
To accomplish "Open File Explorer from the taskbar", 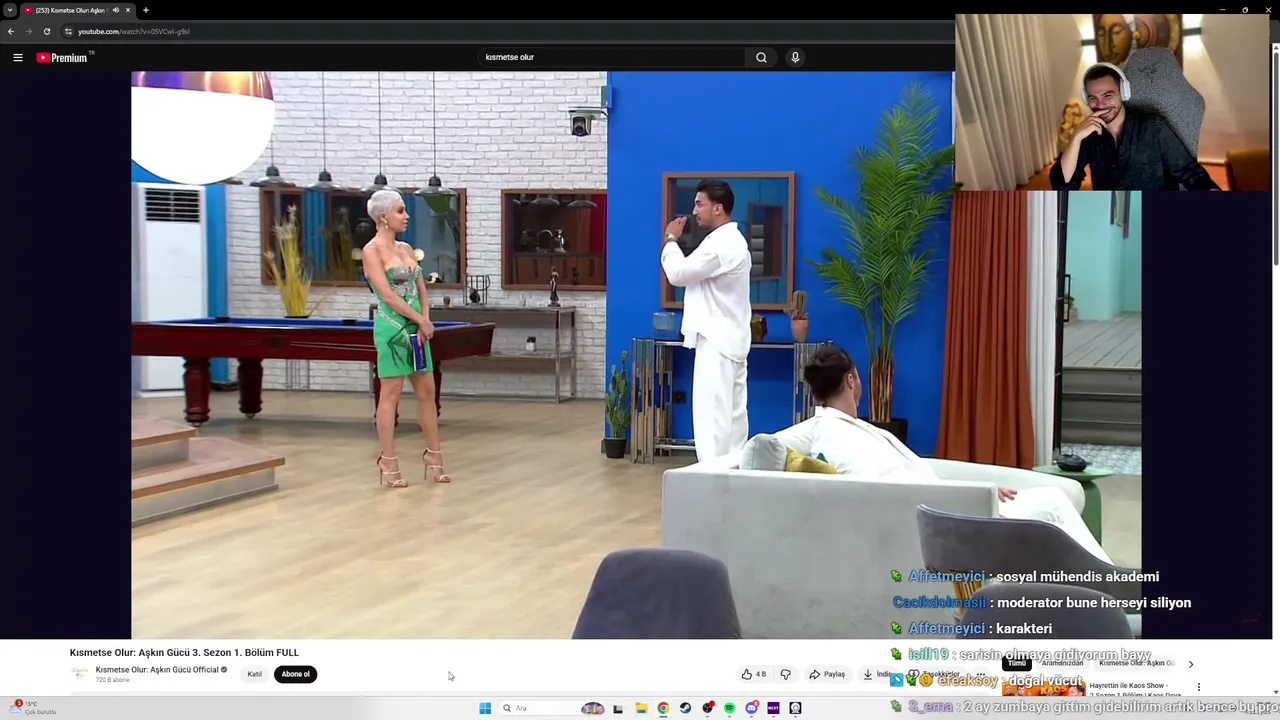I will point(641,708).
